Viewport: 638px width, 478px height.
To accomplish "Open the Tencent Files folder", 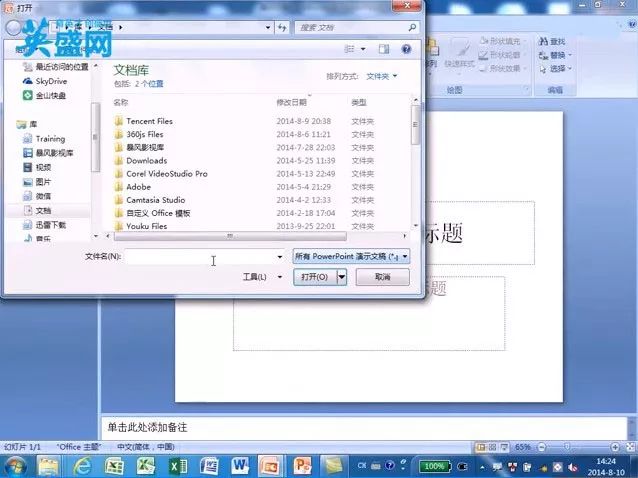I will coord(149,121).
